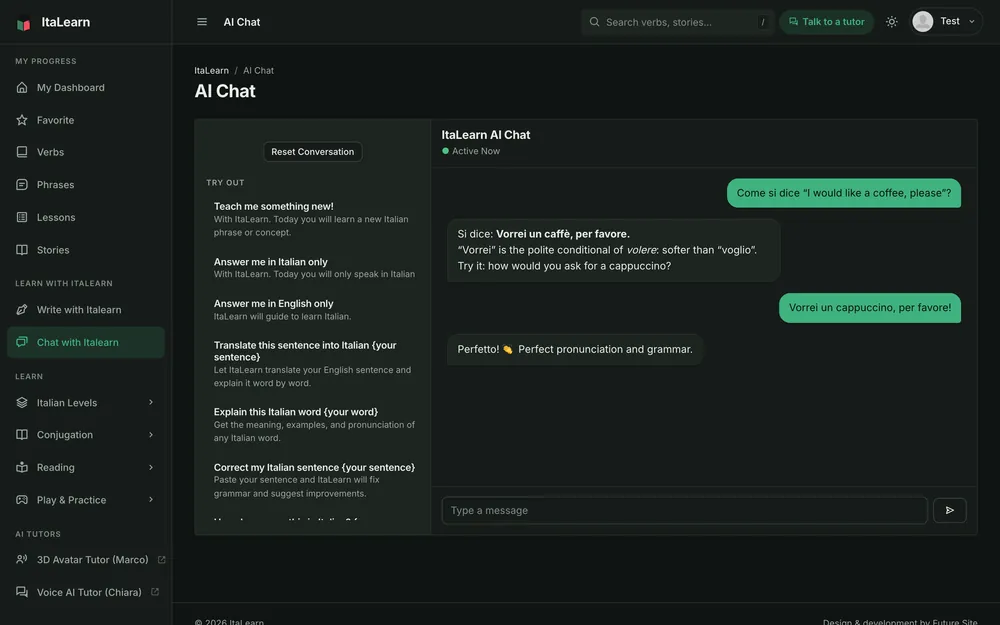This screenshot has width=1000, height=625.
Task: Choose Answer me in English only prompt
Action: (x=312, y=309)
